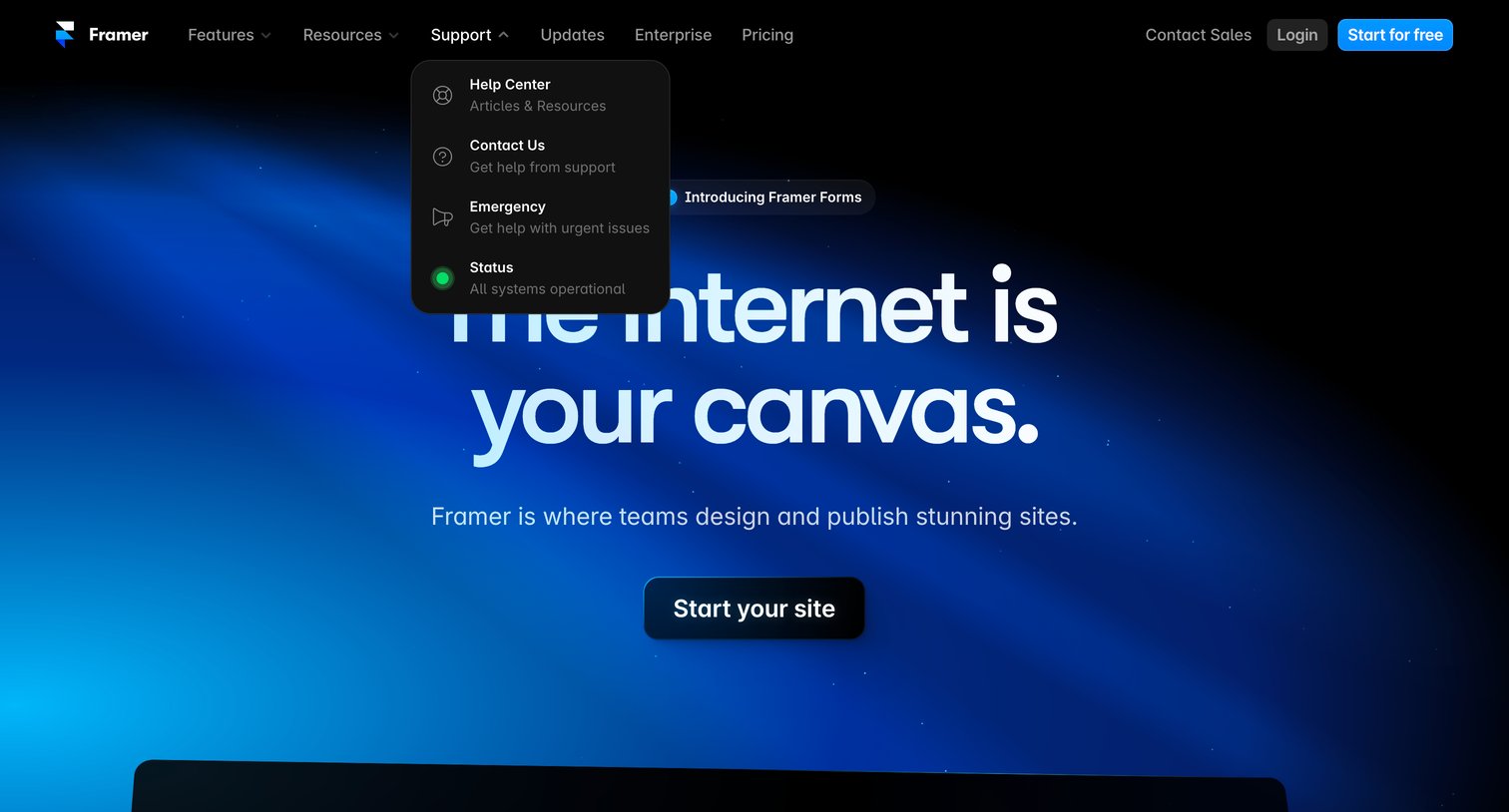
Task: Click the Start your site button
Action: pyautogui.click(x=754, y=609)
